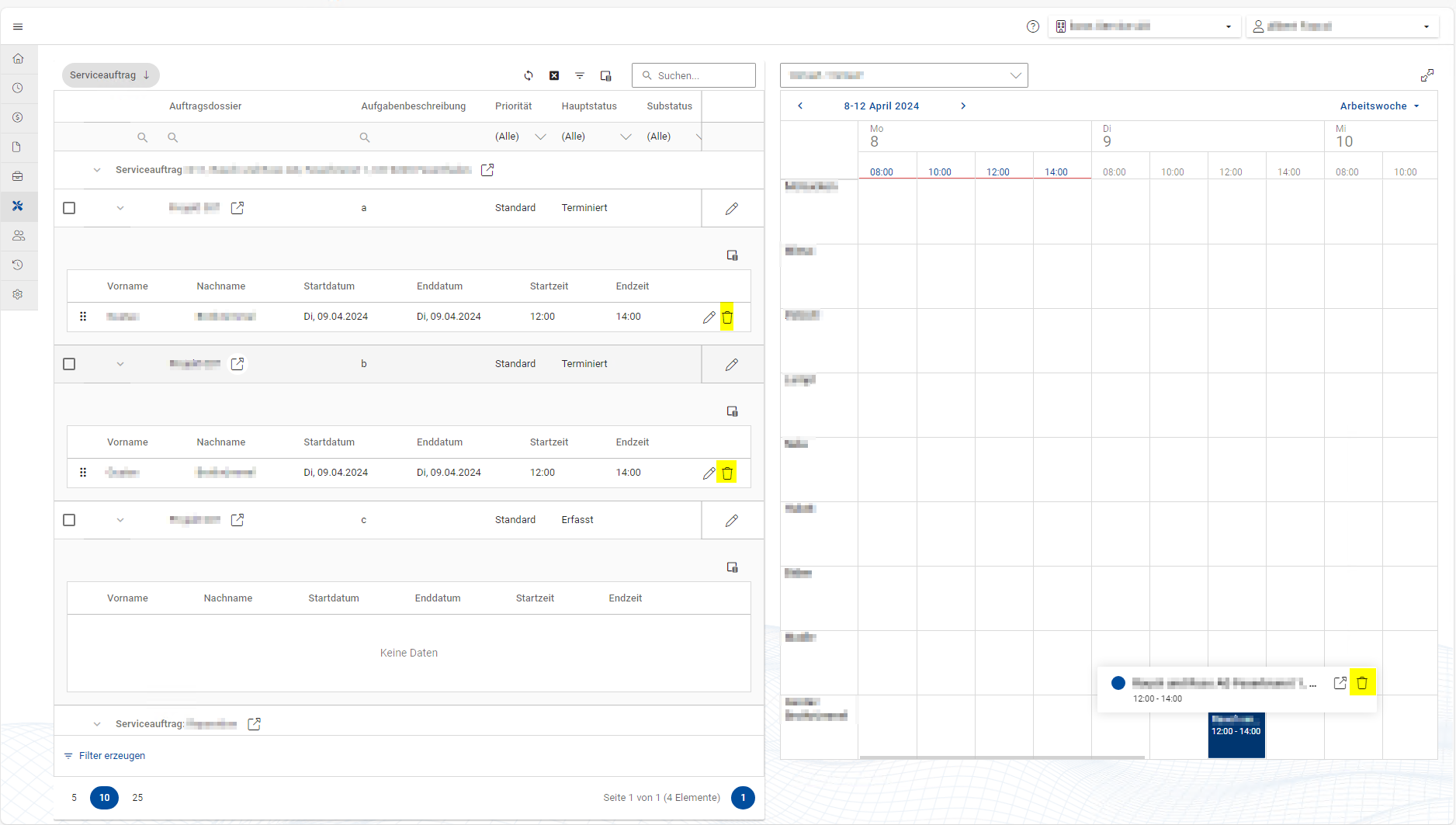Tick the checkbox for order 'c'
Screen dimensions: 1456x825
[69, 520]
